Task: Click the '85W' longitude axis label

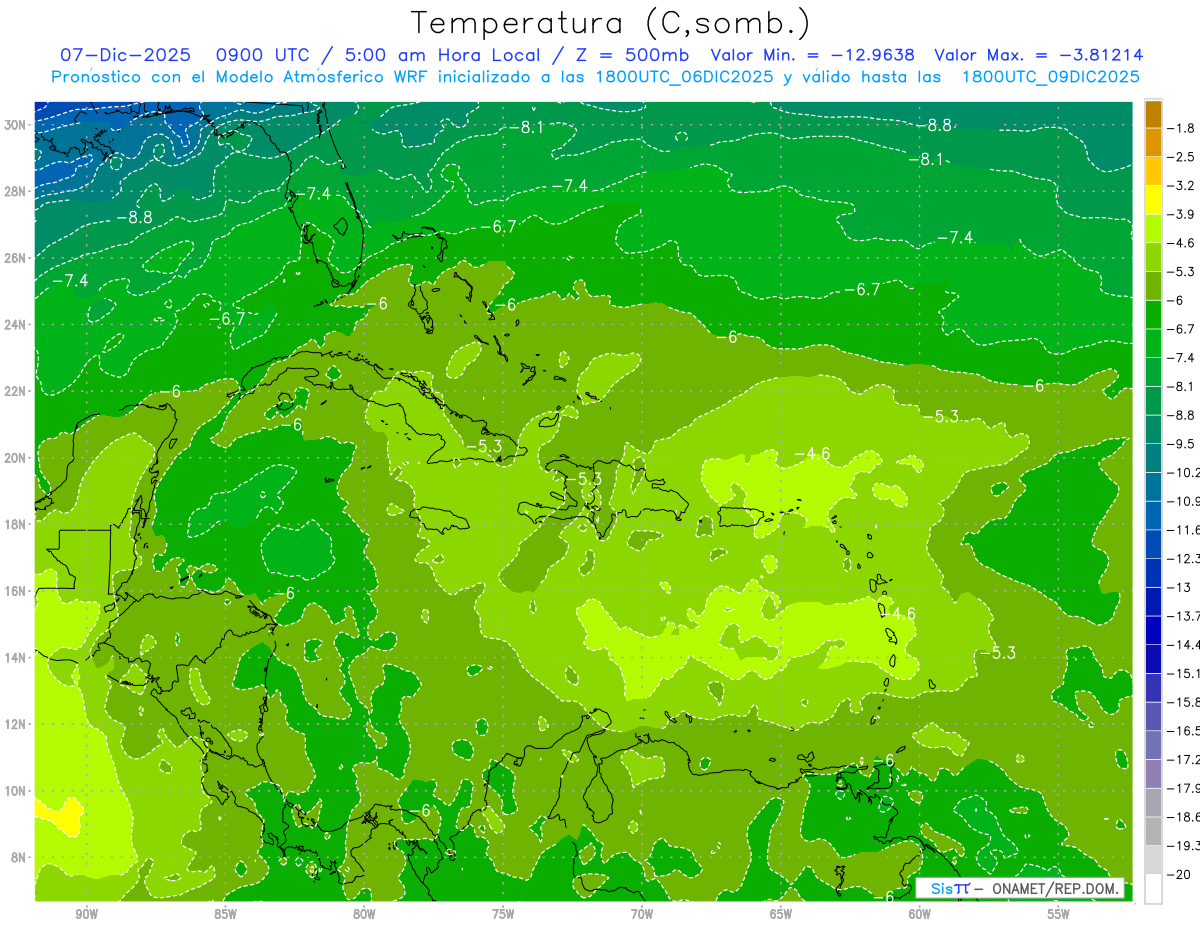Action: click(225, 915)
